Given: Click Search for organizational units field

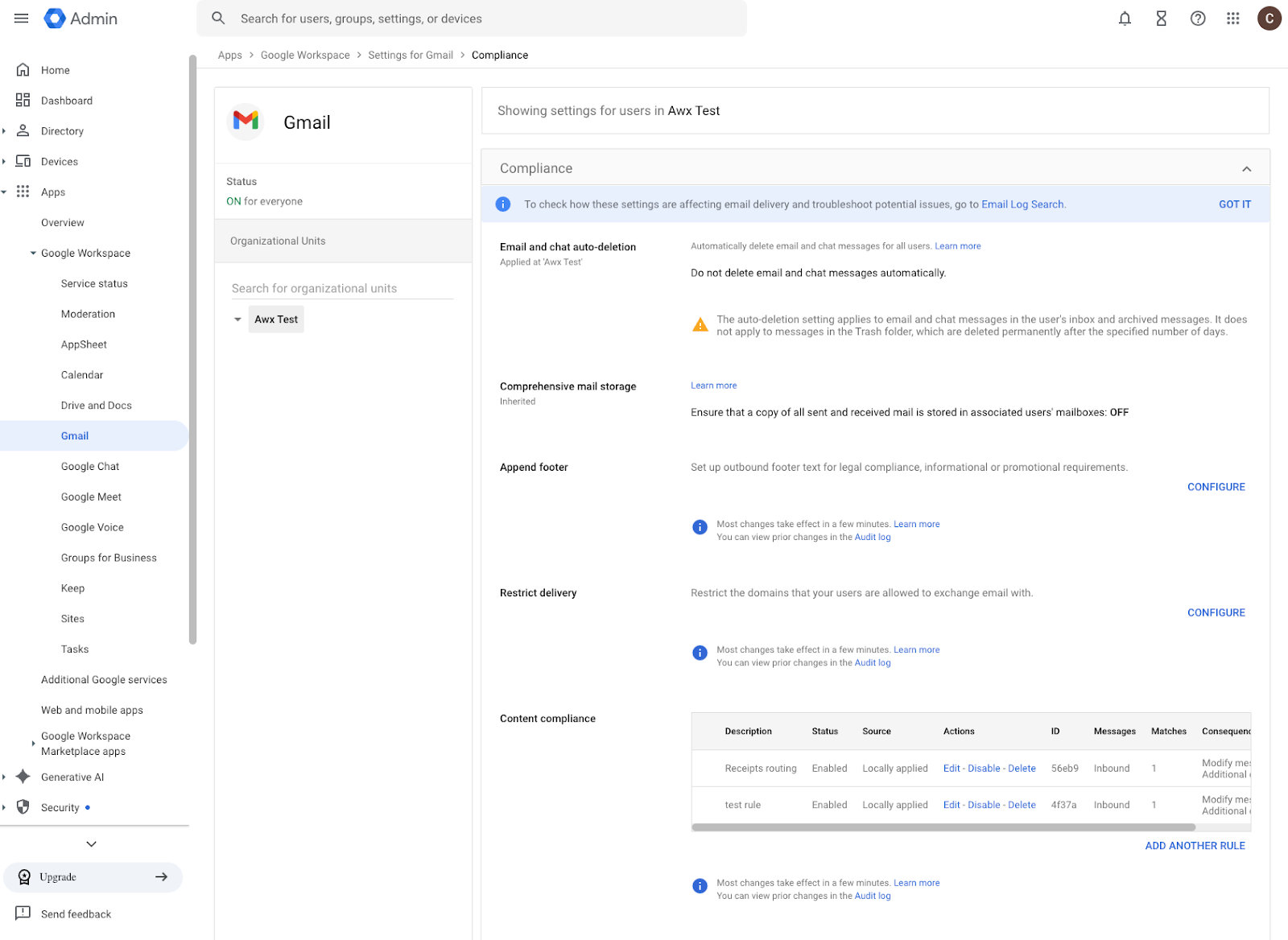Looking at the screenshot, I should [x=342, y=288].
